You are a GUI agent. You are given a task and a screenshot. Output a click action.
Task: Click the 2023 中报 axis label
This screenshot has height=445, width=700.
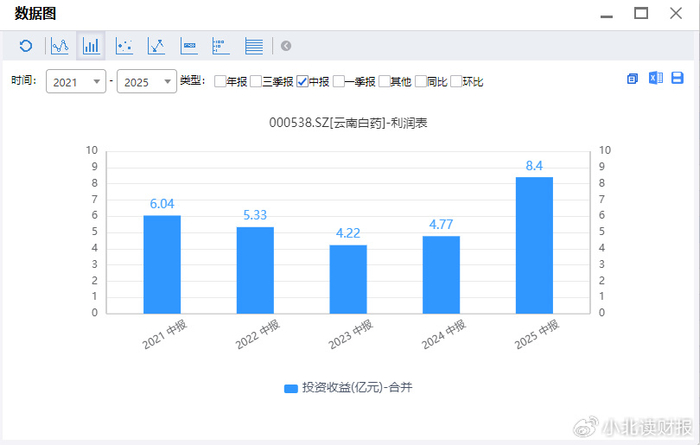point(350,335)
